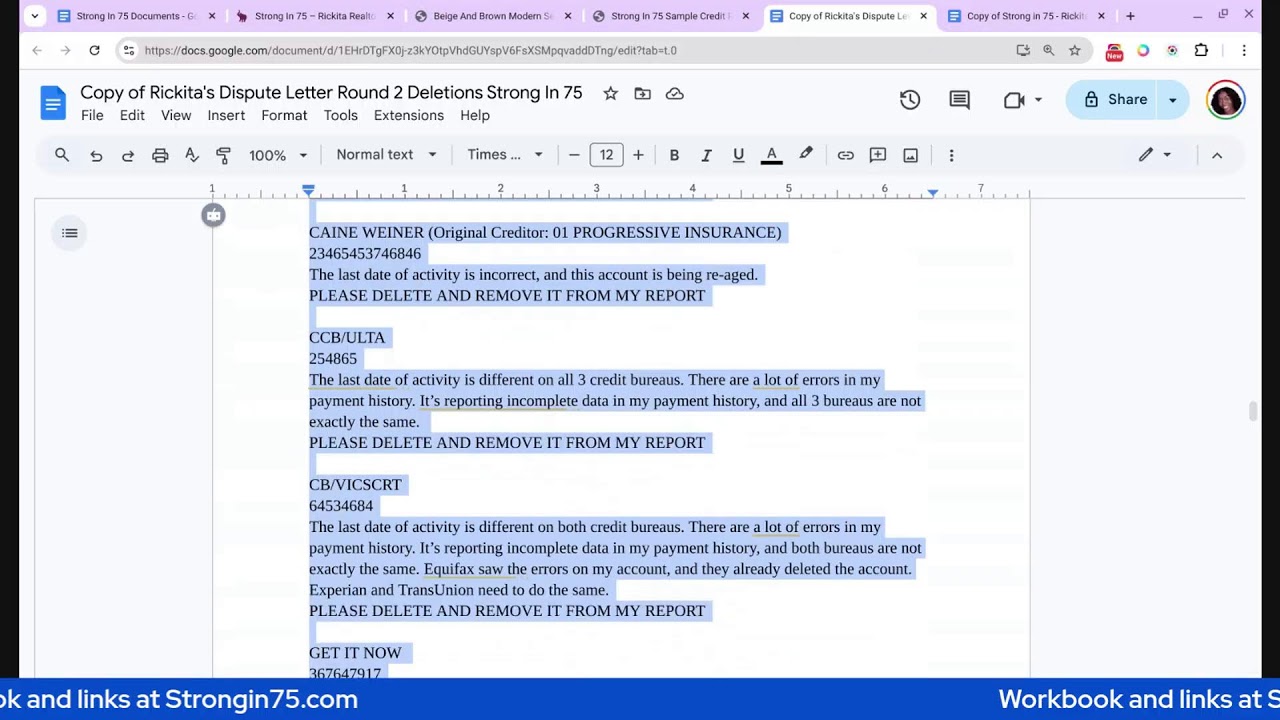
Task: Open a new browser tab
Action: tap(1130, 16)
